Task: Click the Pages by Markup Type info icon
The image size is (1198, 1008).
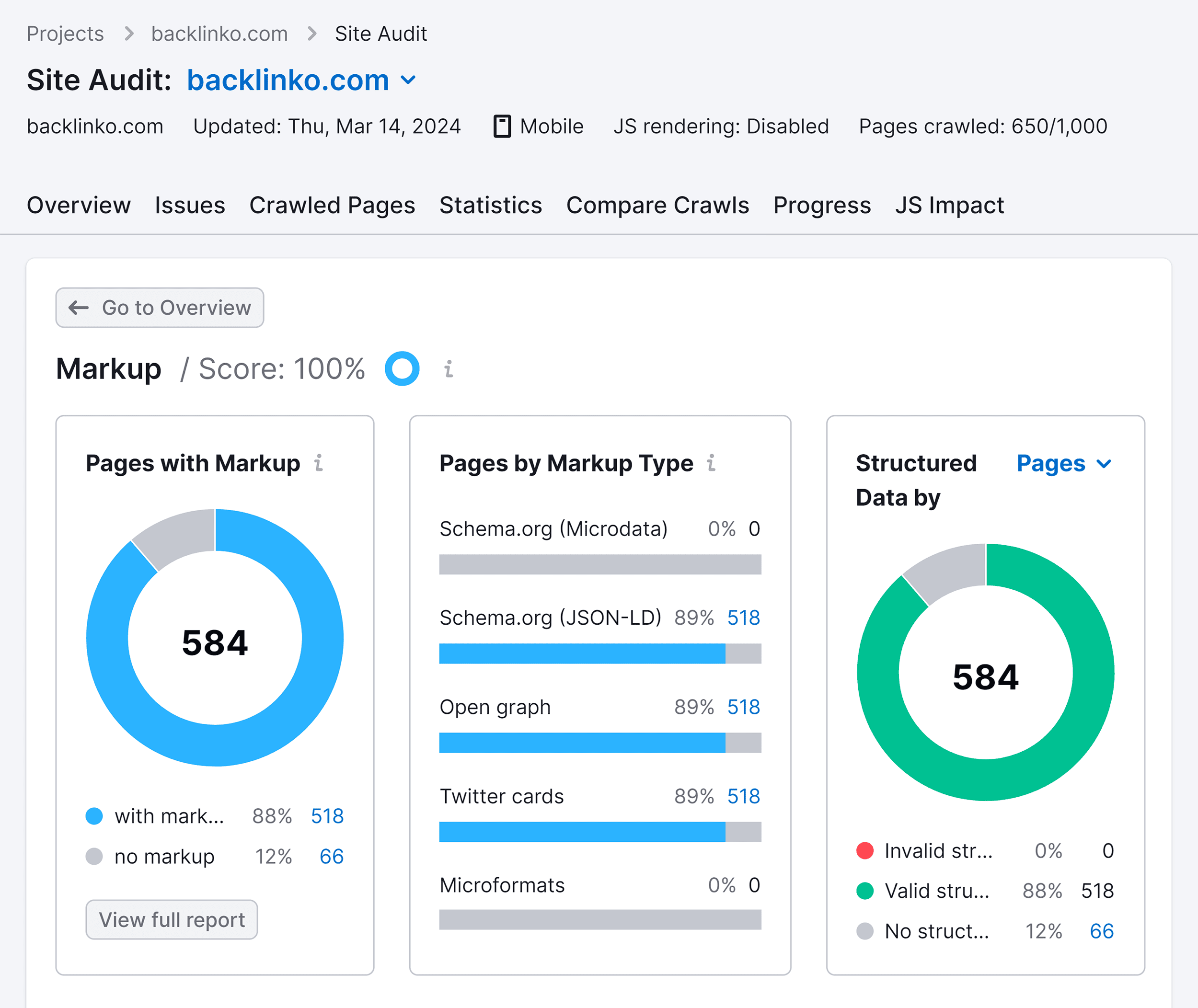Action: point(711,463)
